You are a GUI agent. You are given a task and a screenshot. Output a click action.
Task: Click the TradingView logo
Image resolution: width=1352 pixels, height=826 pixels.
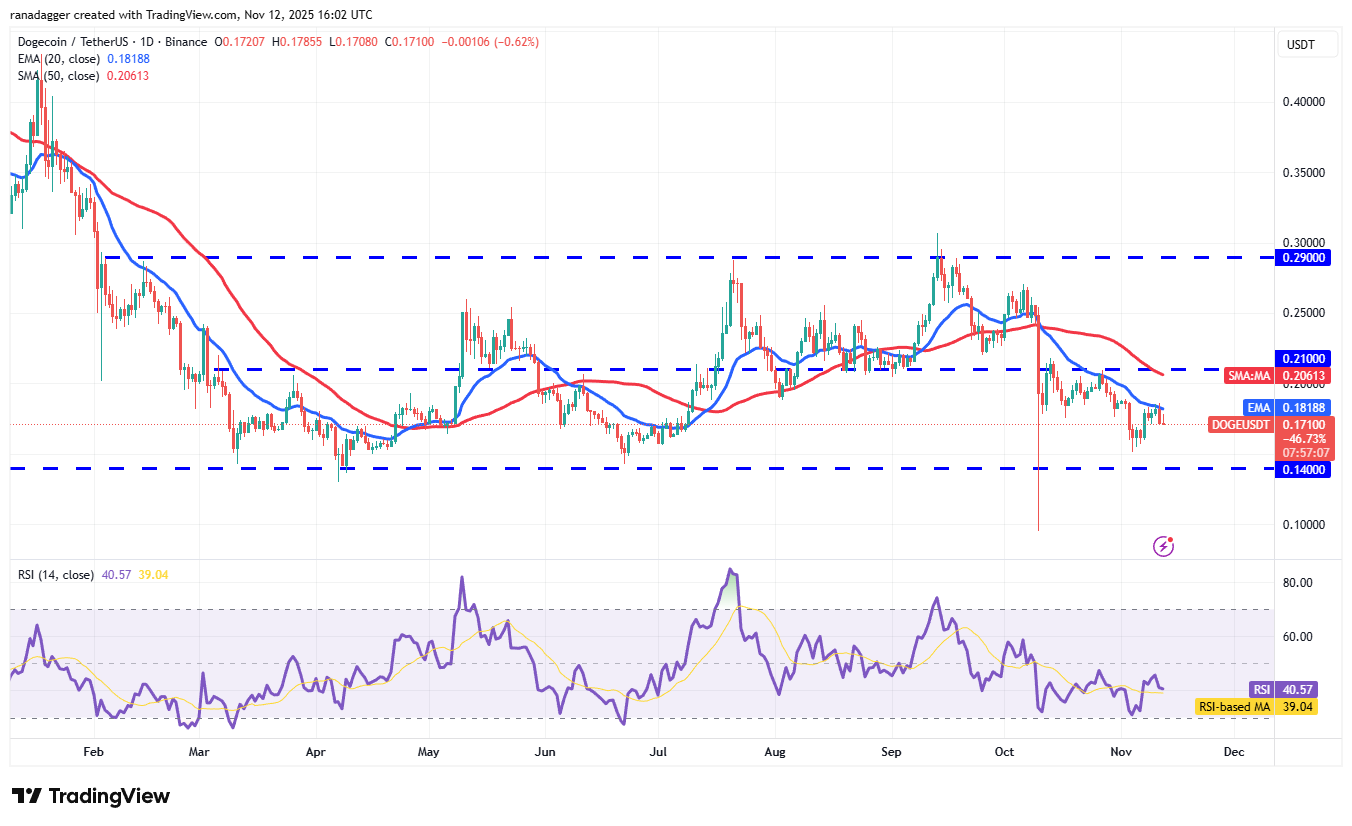coord(88,795)
